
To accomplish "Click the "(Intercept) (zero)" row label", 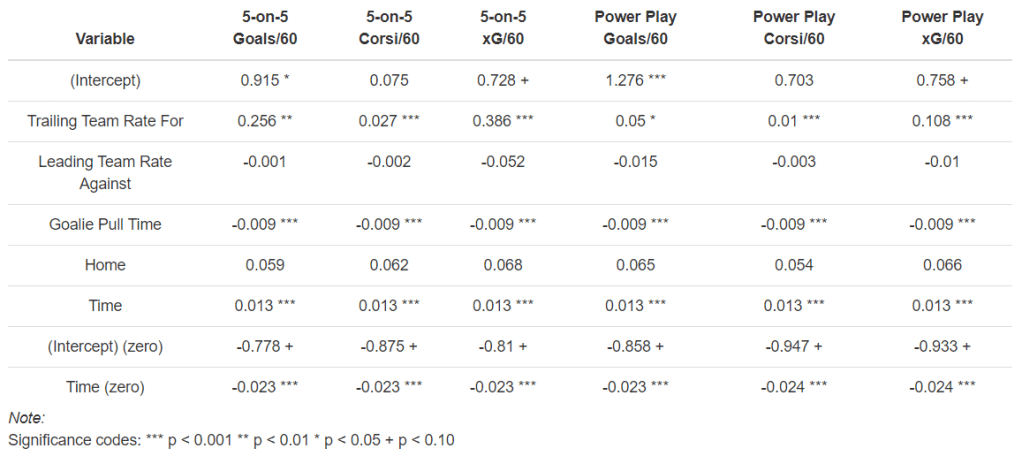I will click(105, 347).
